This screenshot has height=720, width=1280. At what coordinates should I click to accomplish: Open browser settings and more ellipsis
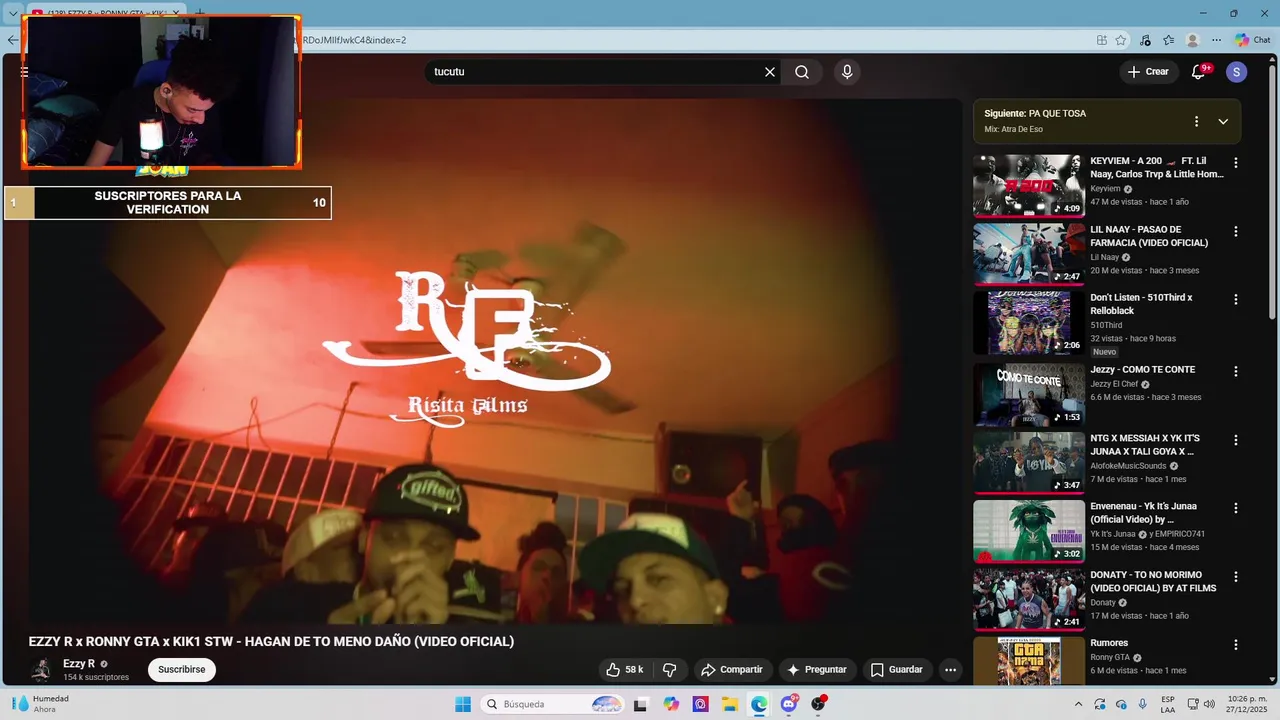(x=1216, y=40)
